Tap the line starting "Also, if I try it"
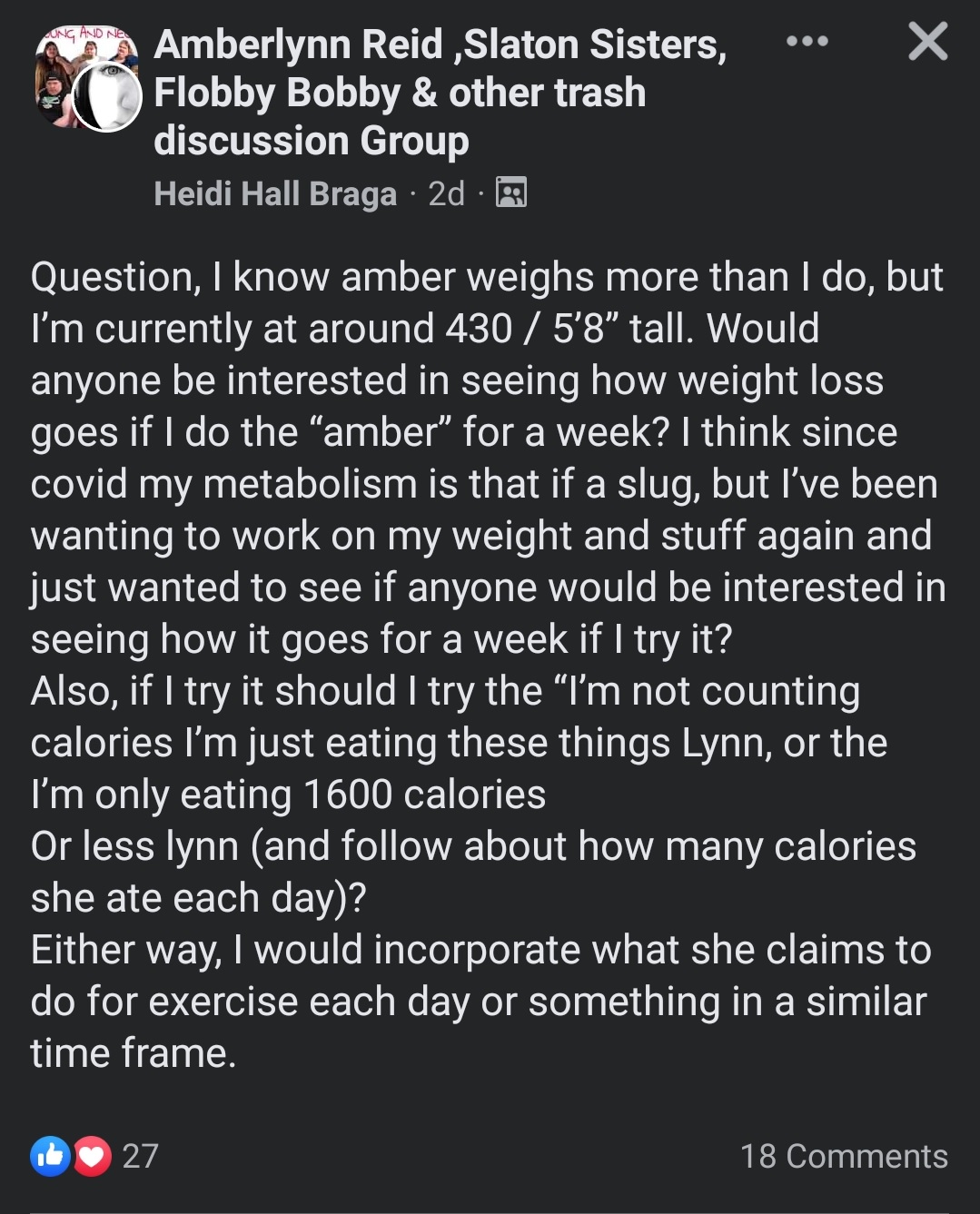 [x=445, y=691]
